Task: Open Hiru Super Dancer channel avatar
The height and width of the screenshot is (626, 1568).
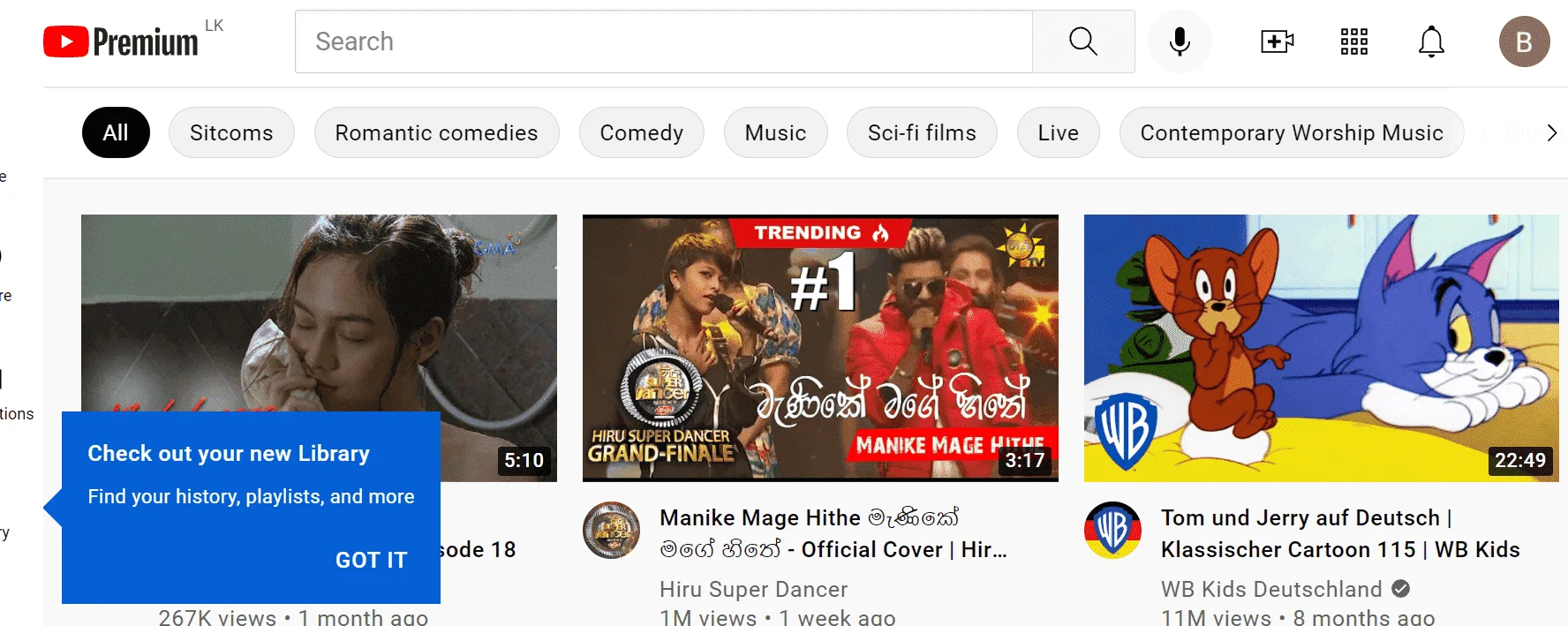Action: [611, 530]
